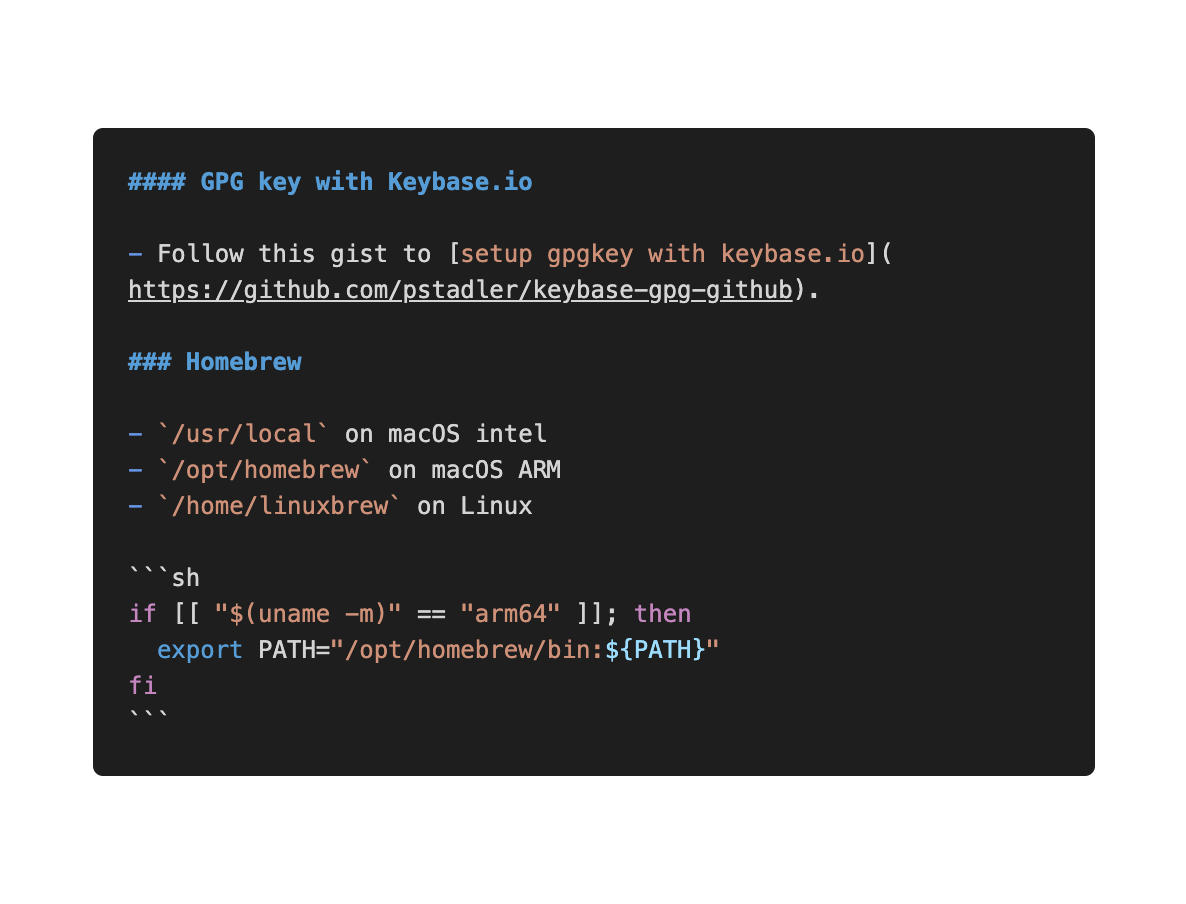Click the 'export' keyword
Image resolution: width=1186 pixels, height=904 pixels.
click(200, 651)
